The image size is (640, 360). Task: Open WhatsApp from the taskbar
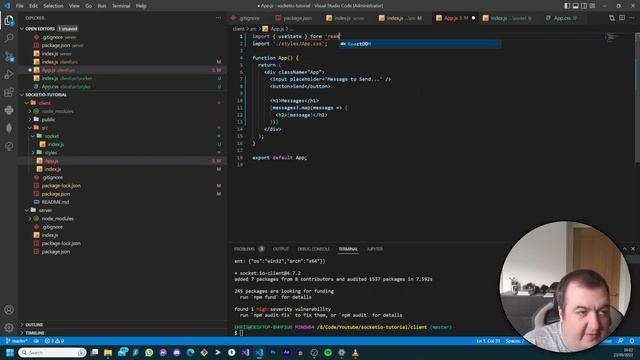point(149,353)
